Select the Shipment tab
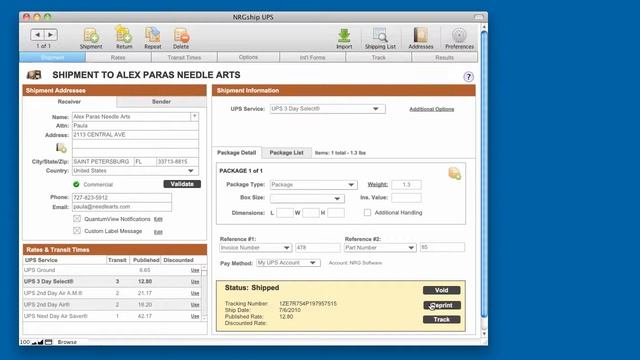The image size is (640, 360). click(53, 58)
